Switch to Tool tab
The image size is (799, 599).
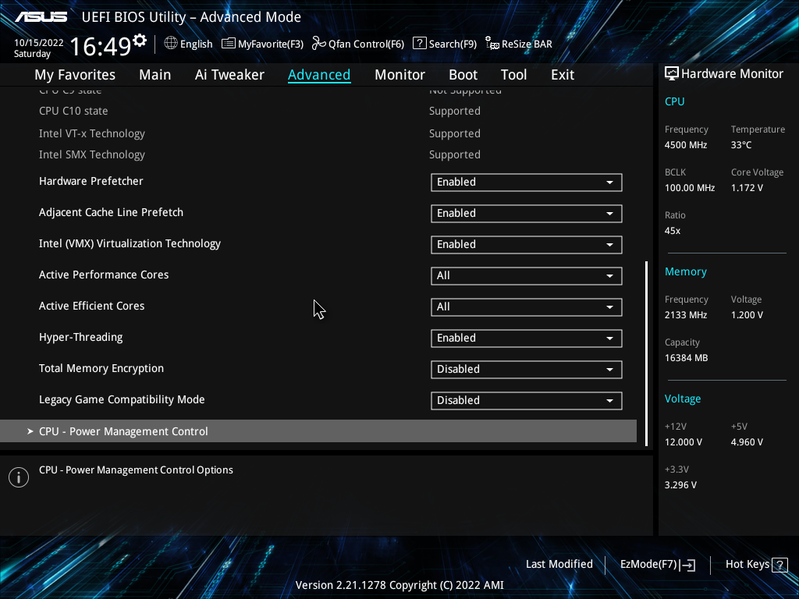pos(514,75)
